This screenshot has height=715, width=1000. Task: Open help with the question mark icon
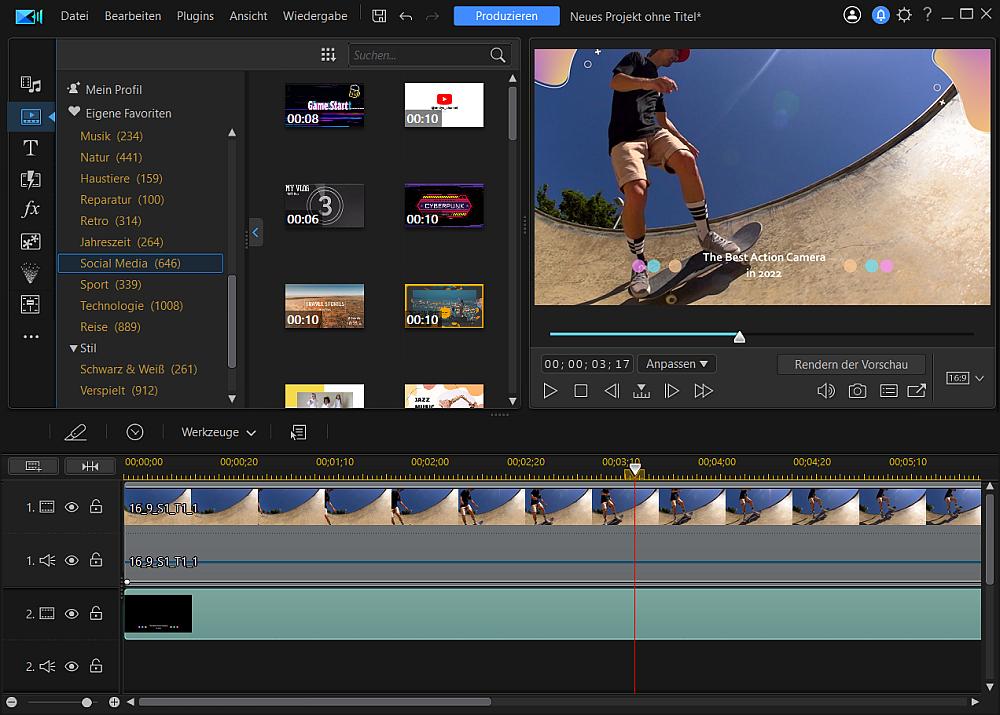(927, 15)
